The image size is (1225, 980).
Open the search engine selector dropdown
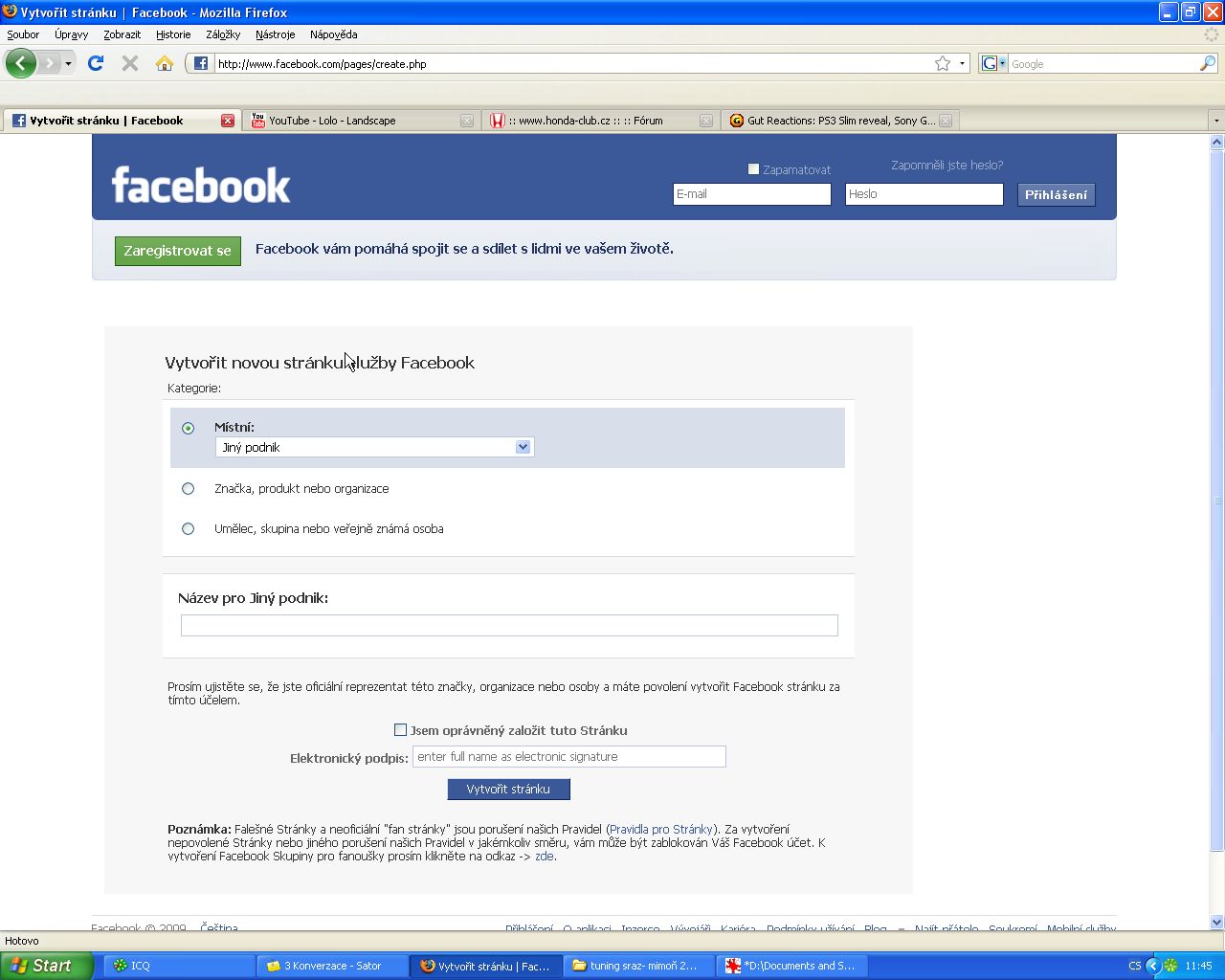click(x=993, y=64)
